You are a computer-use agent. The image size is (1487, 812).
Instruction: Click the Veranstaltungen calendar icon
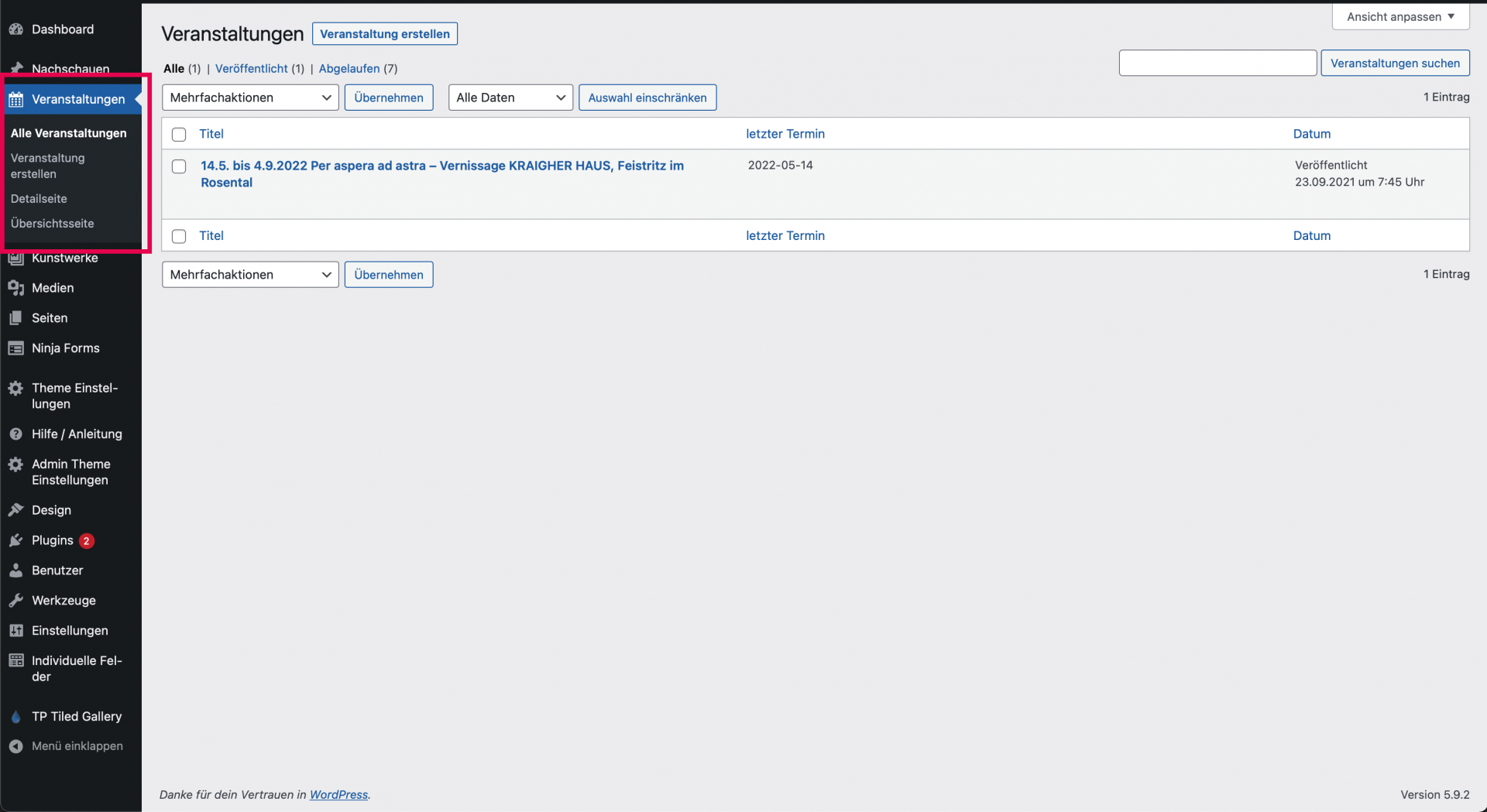click(x=15, y=99)
